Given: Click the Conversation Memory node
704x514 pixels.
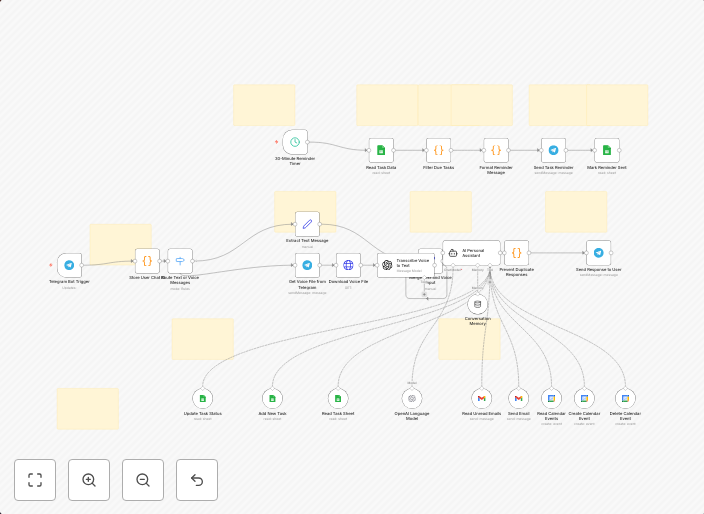Looking at the screenshot, I should (x=478, y=304).
